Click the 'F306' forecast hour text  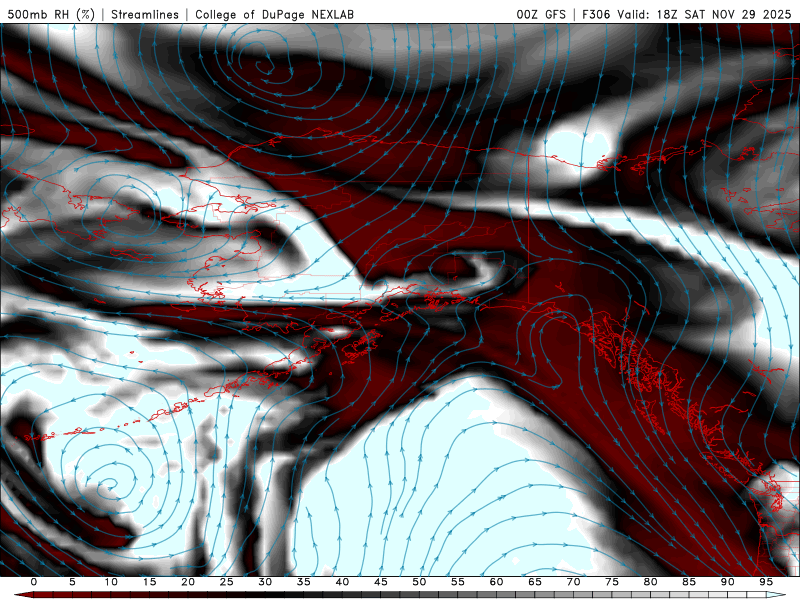pyautogui.click(x=596, y=14)
